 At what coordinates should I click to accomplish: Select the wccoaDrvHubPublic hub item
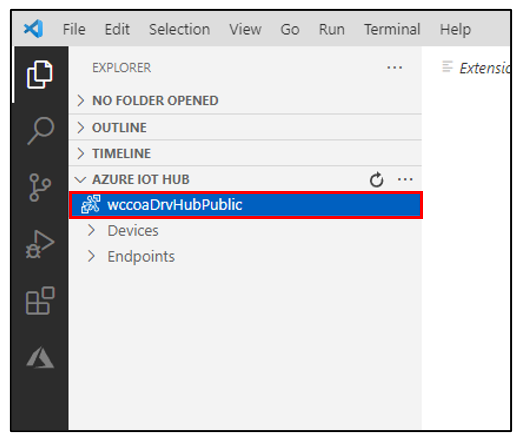246,205
